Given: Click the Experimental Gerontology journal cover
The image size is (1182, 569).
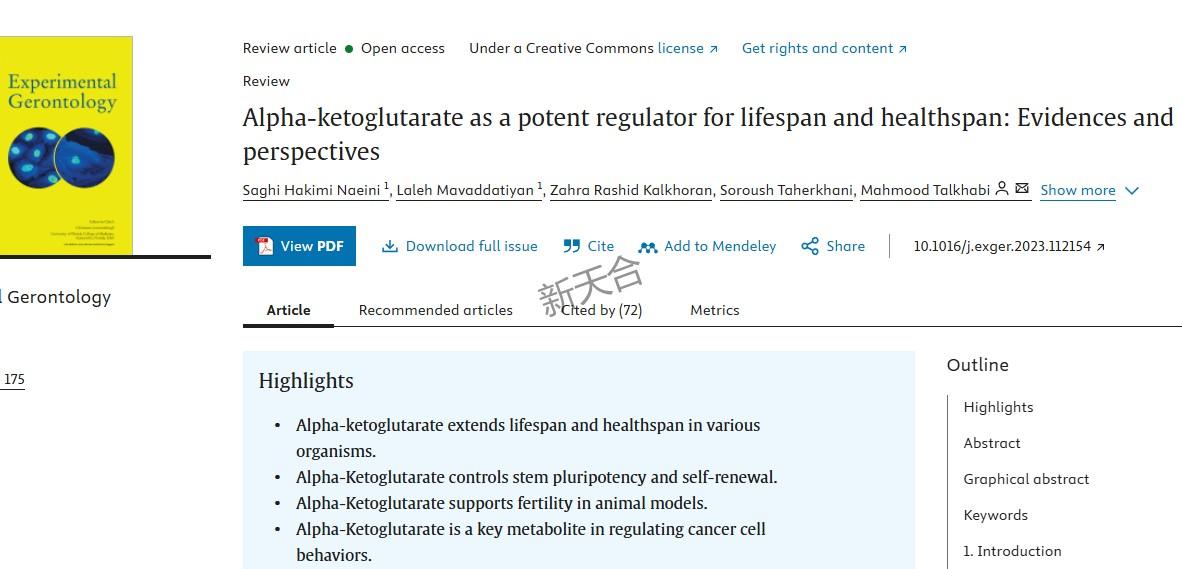Looking at the screenshot, I should point(66,145).
